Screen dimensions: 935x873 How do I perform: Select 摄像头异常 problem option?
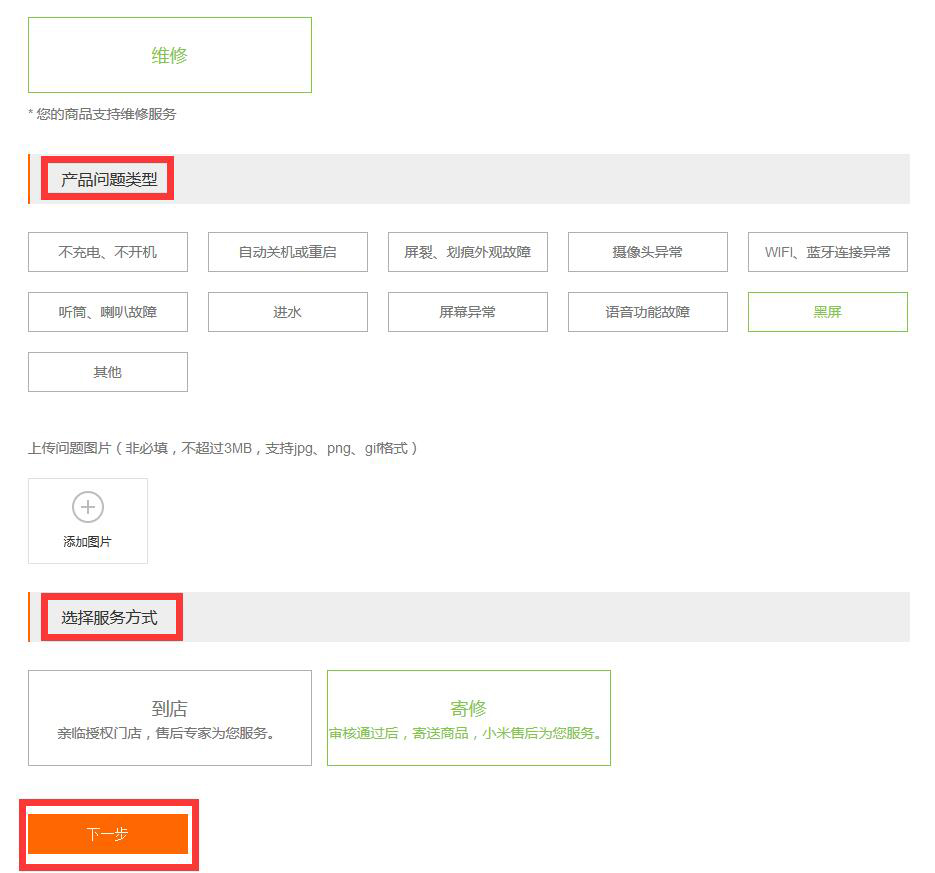click(x=648, y=252)
